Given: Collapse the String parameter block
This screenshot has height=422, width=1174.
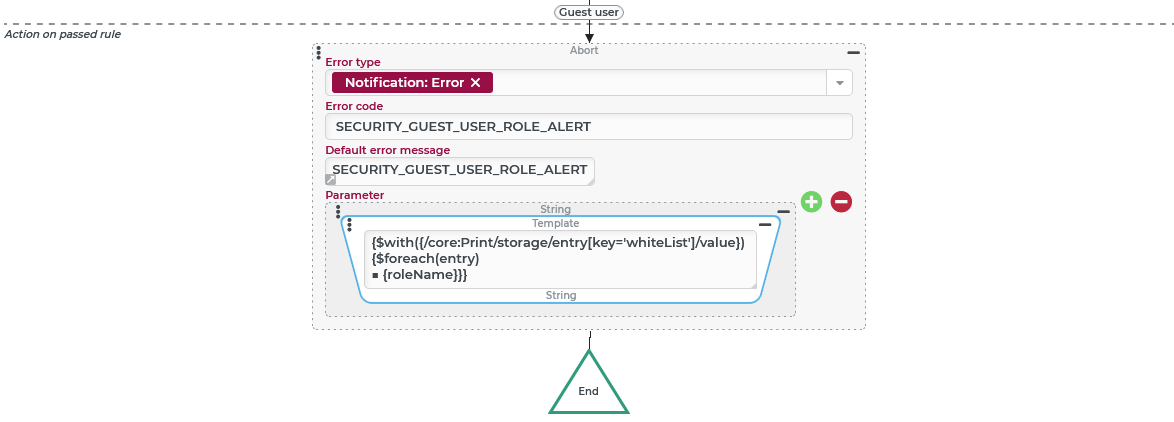Looking at the screenshot, I should 783,212.
